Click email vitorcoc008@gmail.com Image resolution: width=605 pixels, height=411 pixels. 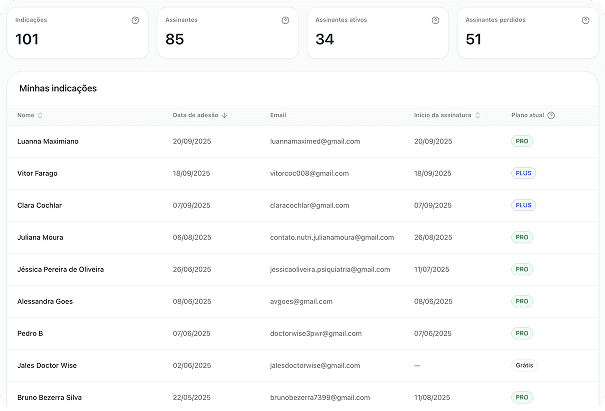pyautogui.click(x=309, y=174)
